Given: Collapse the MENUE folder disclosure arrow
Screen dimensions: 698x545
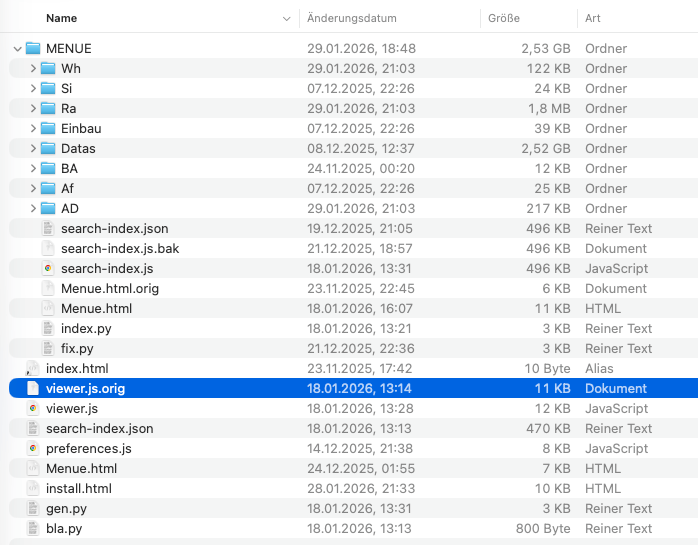Looking at the screenshot, I should [17, 48].
